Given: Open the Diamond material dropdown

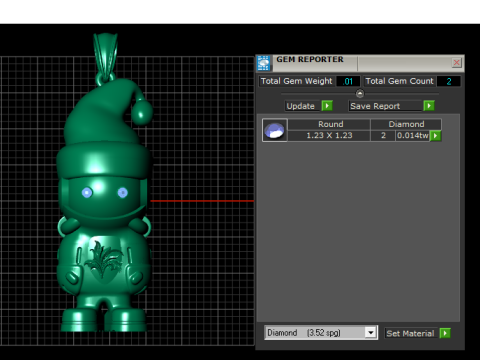Looking at the screenshot, I should [x=370, y=333].
